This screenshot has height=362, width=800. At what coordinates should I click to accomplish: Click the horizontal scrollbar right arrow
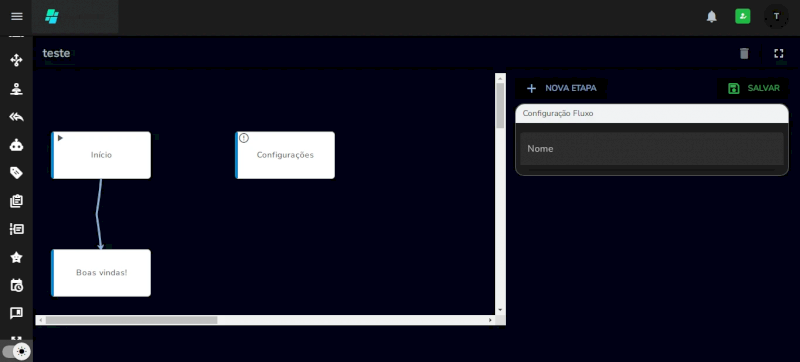click(490, 320)
